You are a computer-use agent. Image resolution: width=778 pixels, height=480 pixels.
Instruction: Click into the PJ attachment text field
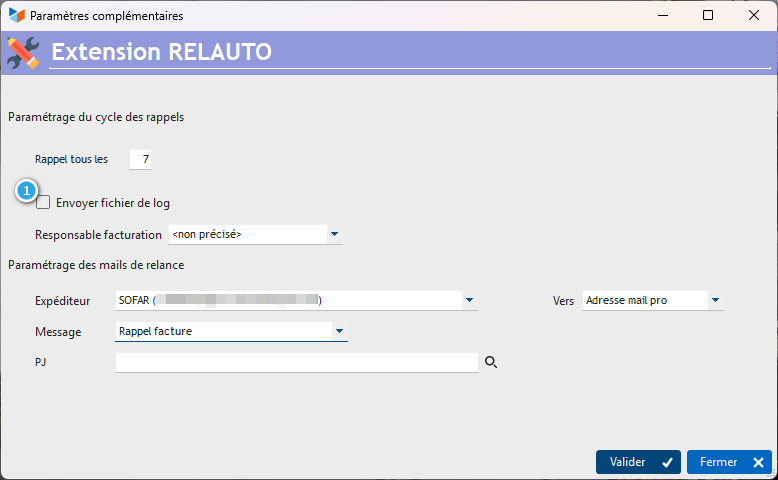tap(297, 362)
